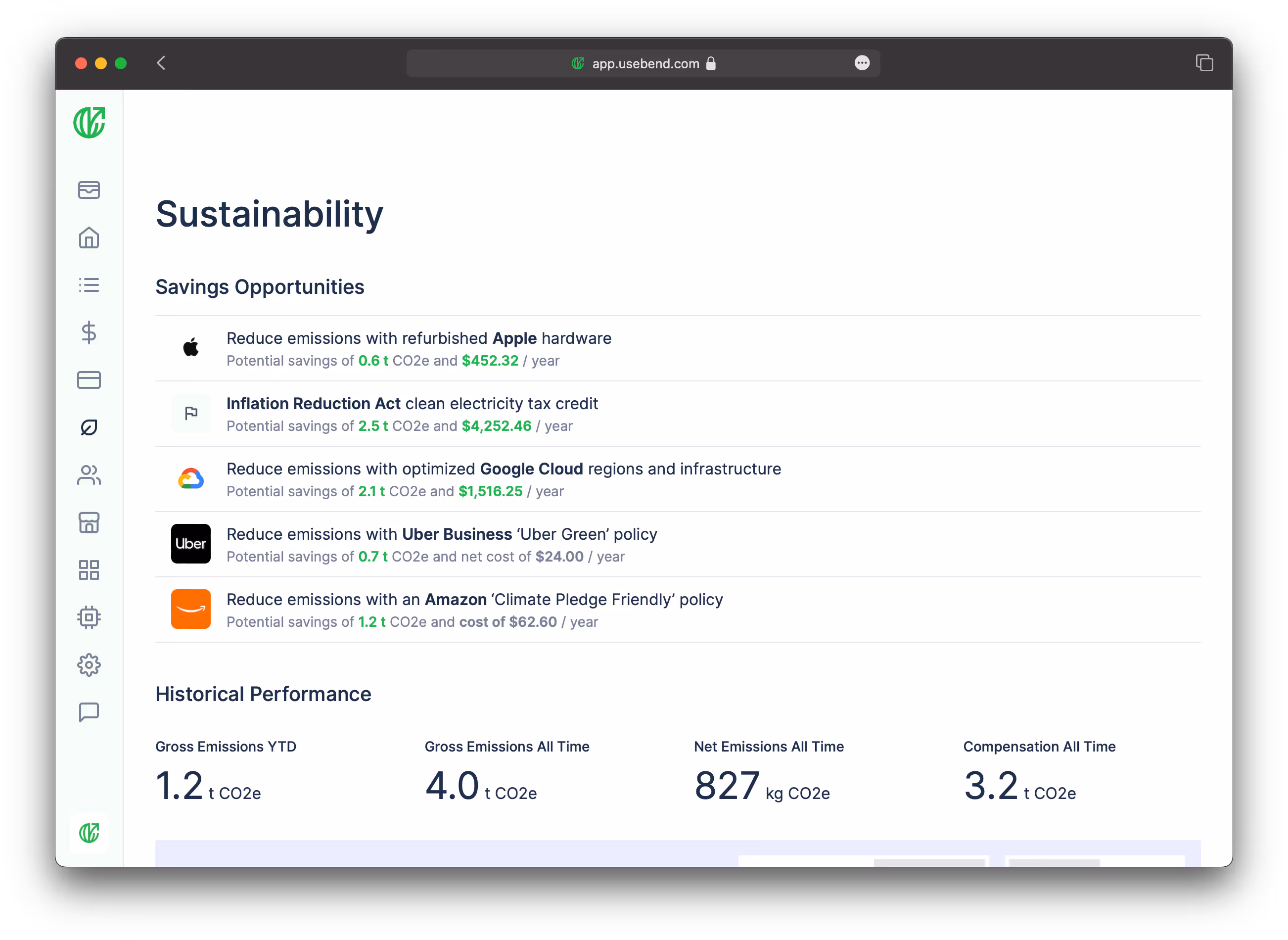Click the cost of $62.60 text

507,622
